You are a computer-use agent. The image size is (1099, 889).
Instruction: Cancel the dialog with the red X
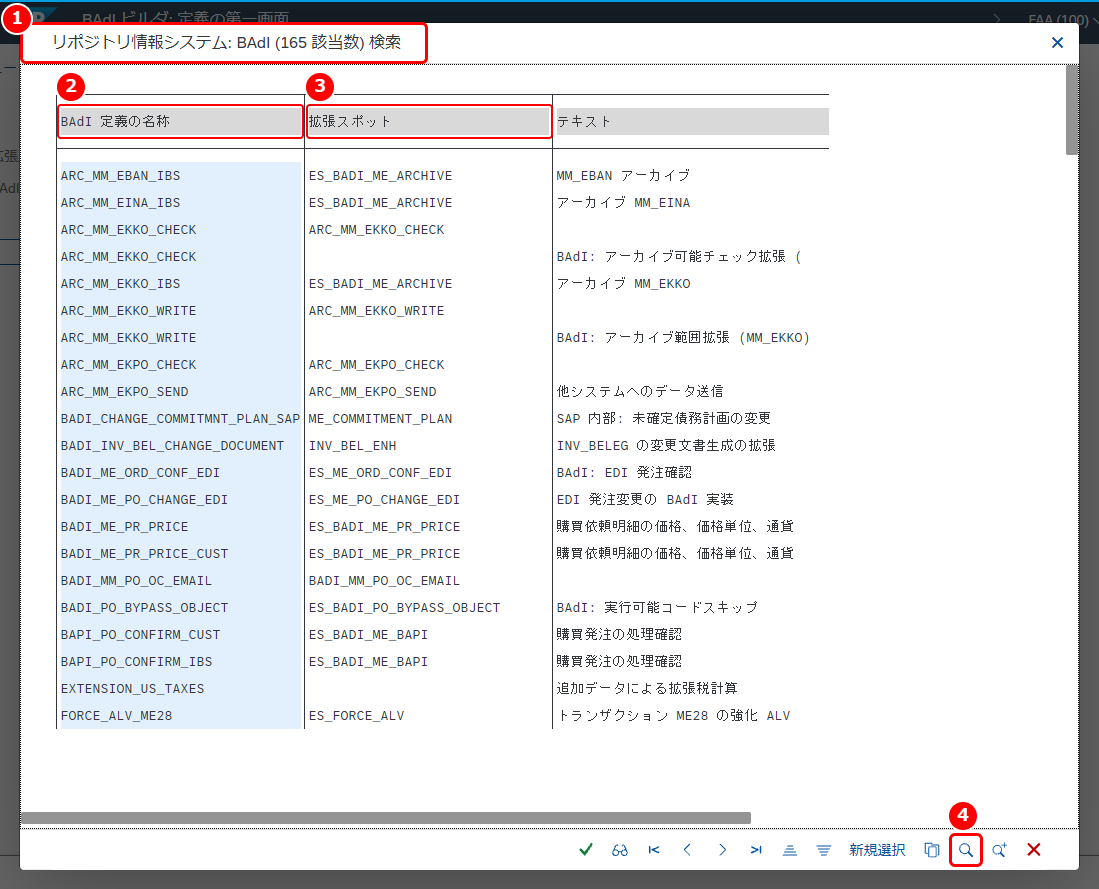(x=1034, y=850)
